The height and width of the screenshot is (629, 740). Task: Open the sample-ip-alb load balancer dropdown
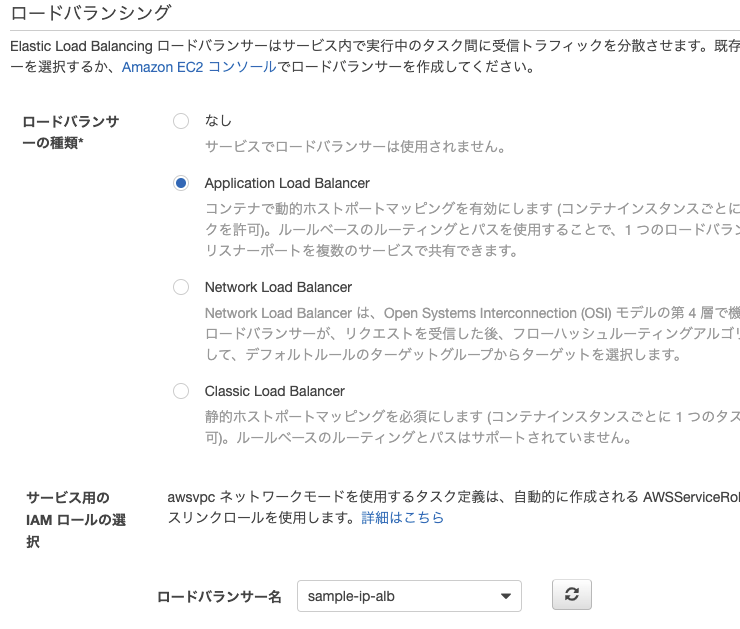400,597
